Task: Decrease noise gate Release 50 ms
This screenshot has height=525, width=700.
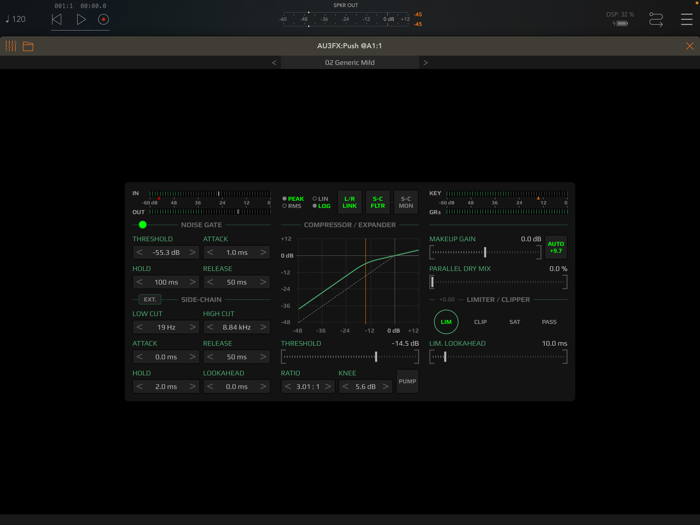Action: pyautogui.click(x=210, y=282)
